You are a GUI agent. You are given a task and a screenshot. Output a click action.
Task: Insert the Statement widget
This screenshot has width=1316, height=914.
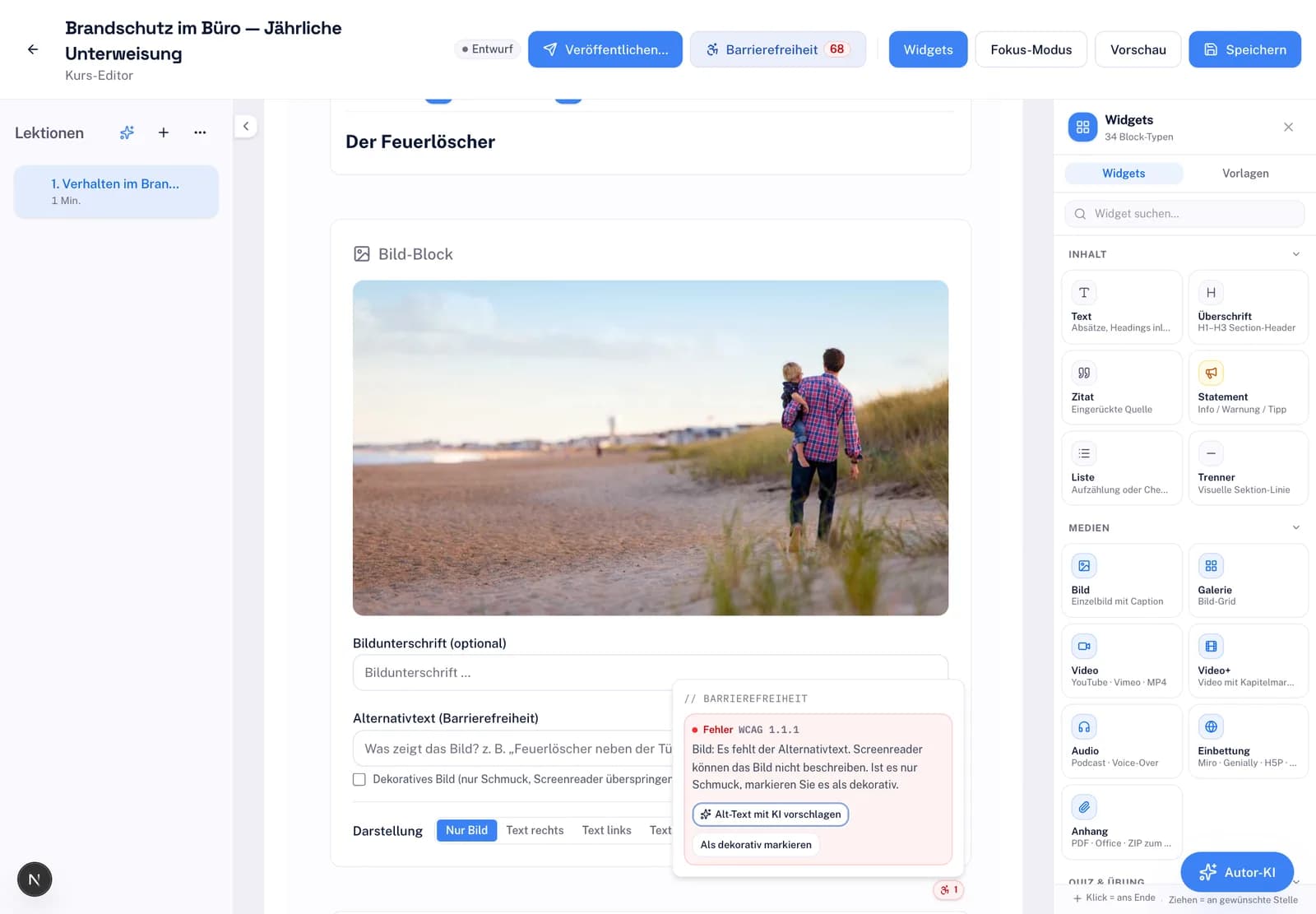[x=1248, y=387]
